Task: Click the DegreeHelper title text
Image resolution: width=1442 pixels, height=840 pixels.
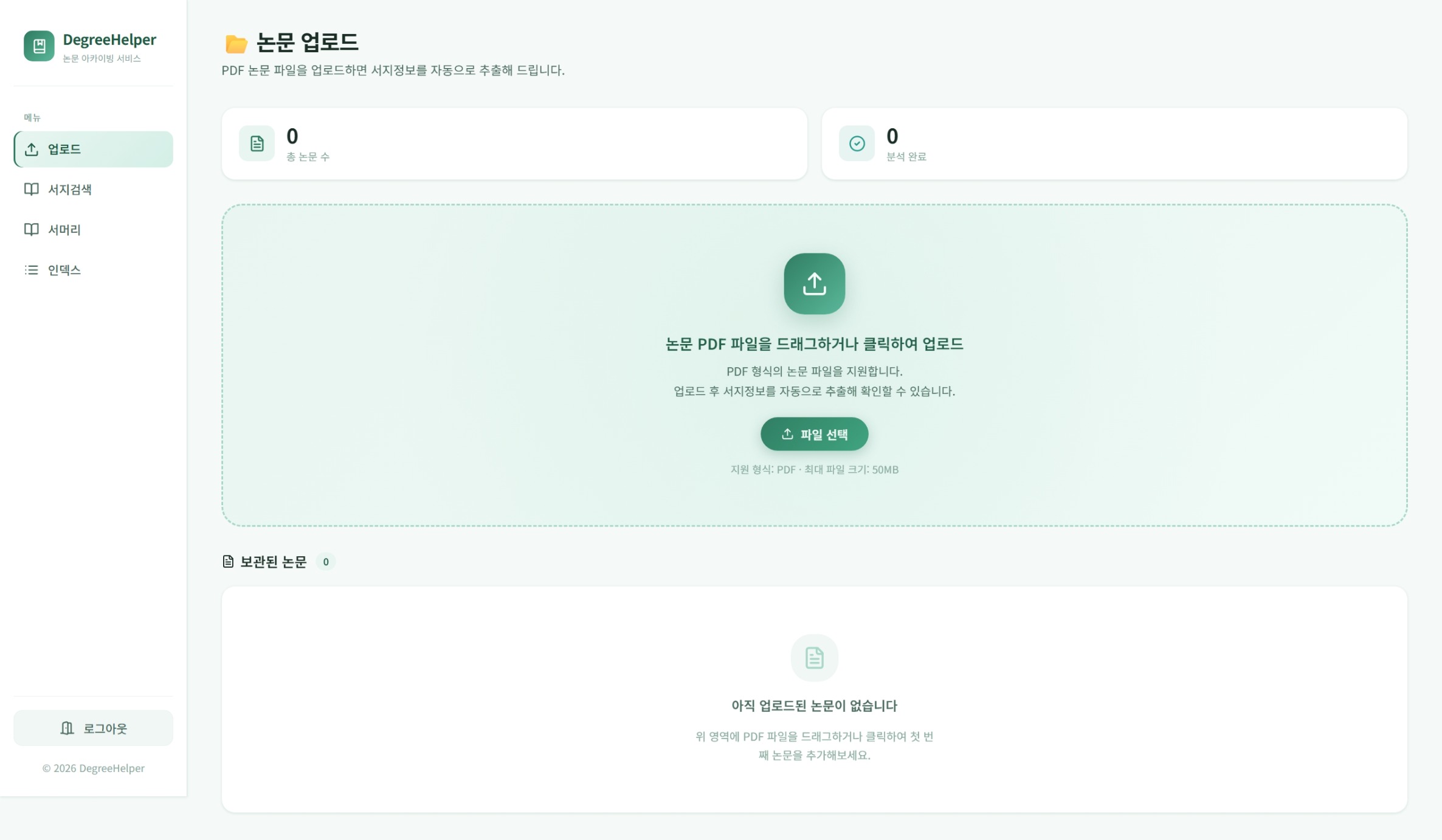Action: (x=109, y=40)
